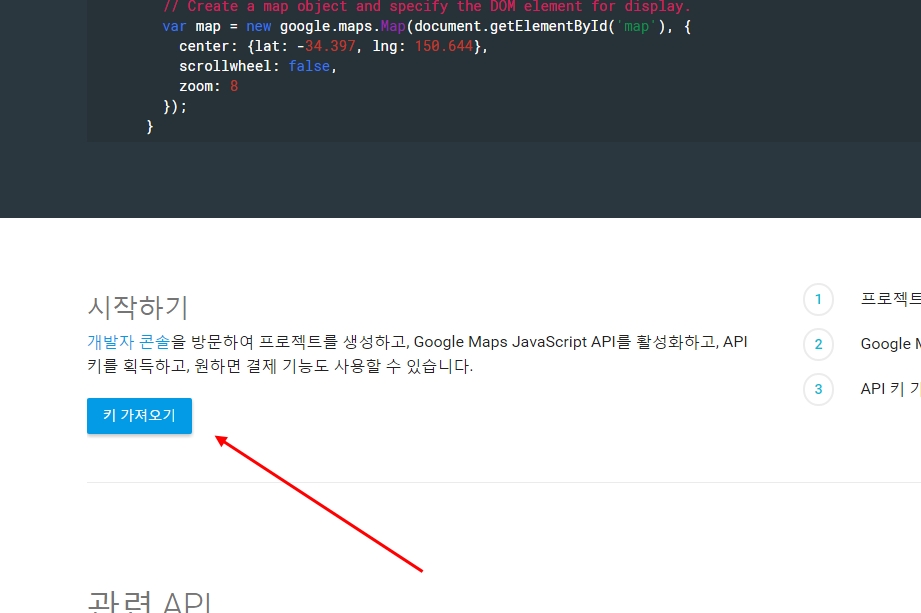The image size is (921, 613).
Task: Click the 시작하기 section heading
Action: tap(137, 307)
